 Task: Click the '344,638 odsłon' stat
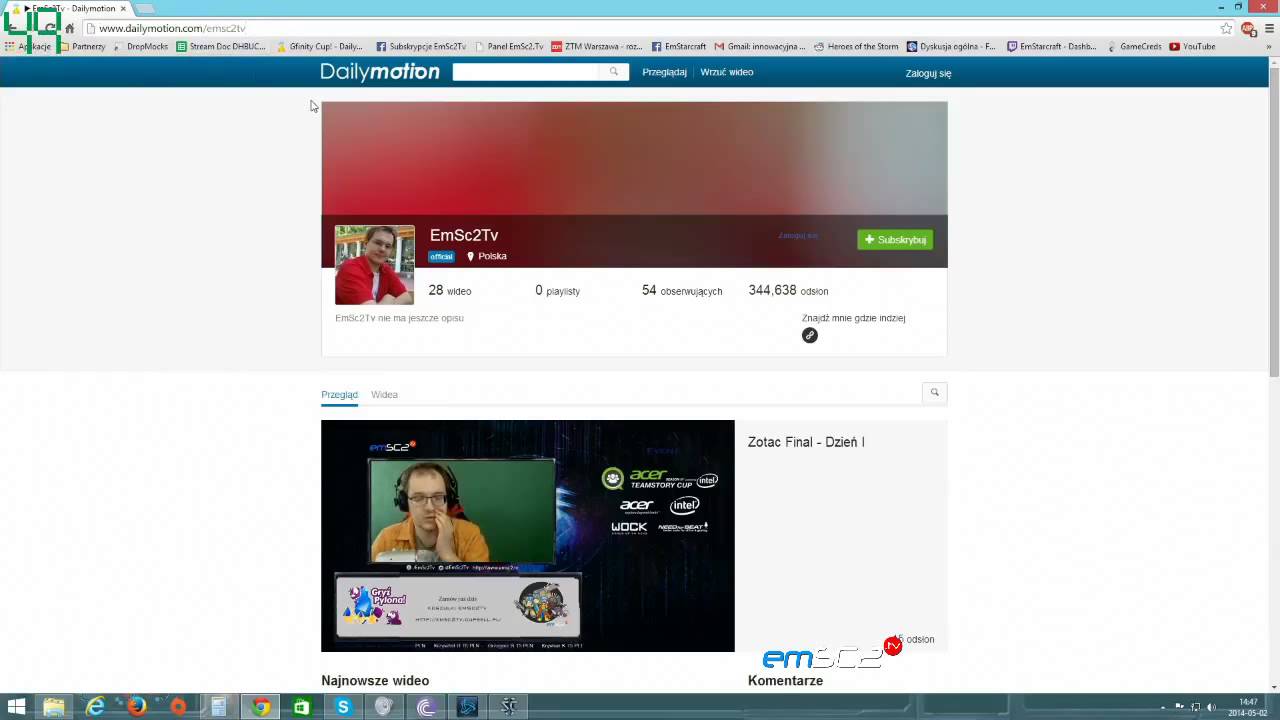(x=788, y=290)
